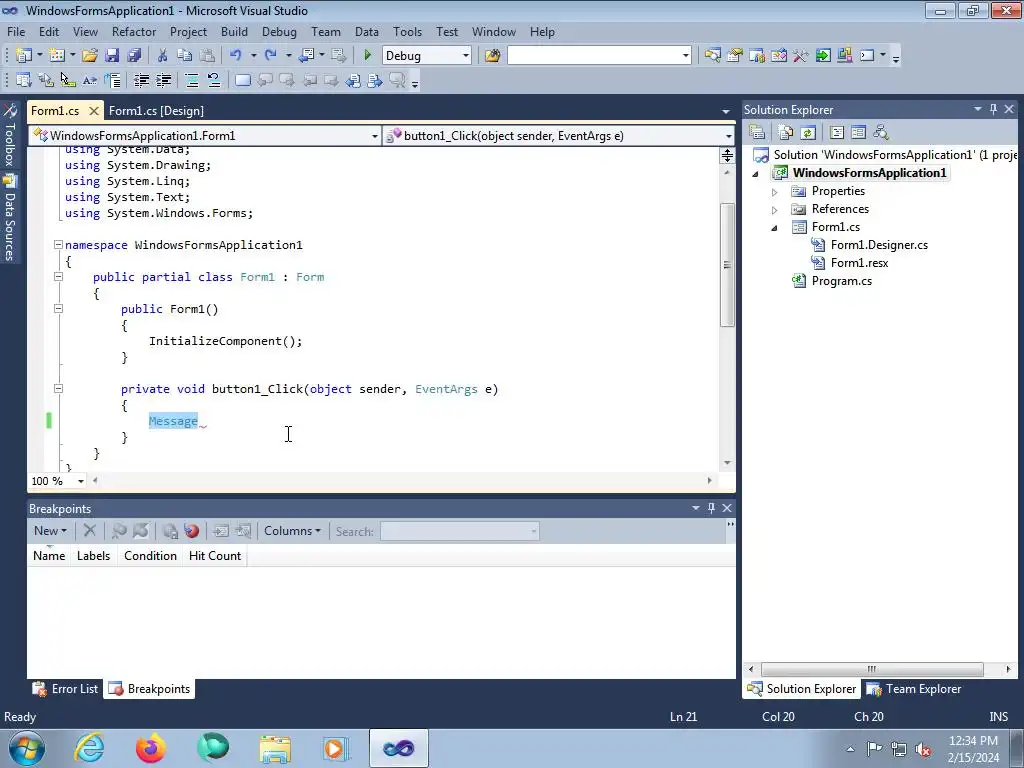Open File using the folder icon
Image resolution: width=1024 pixels, height=768 pixels.
click(89, 56)
